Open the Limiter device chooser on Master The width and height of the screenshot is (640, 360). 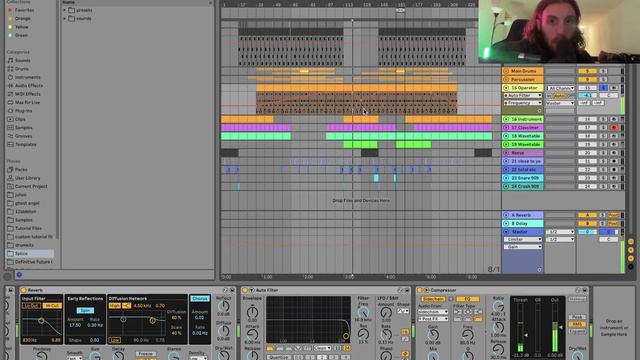pyautogui.click(x=523, y=240)
